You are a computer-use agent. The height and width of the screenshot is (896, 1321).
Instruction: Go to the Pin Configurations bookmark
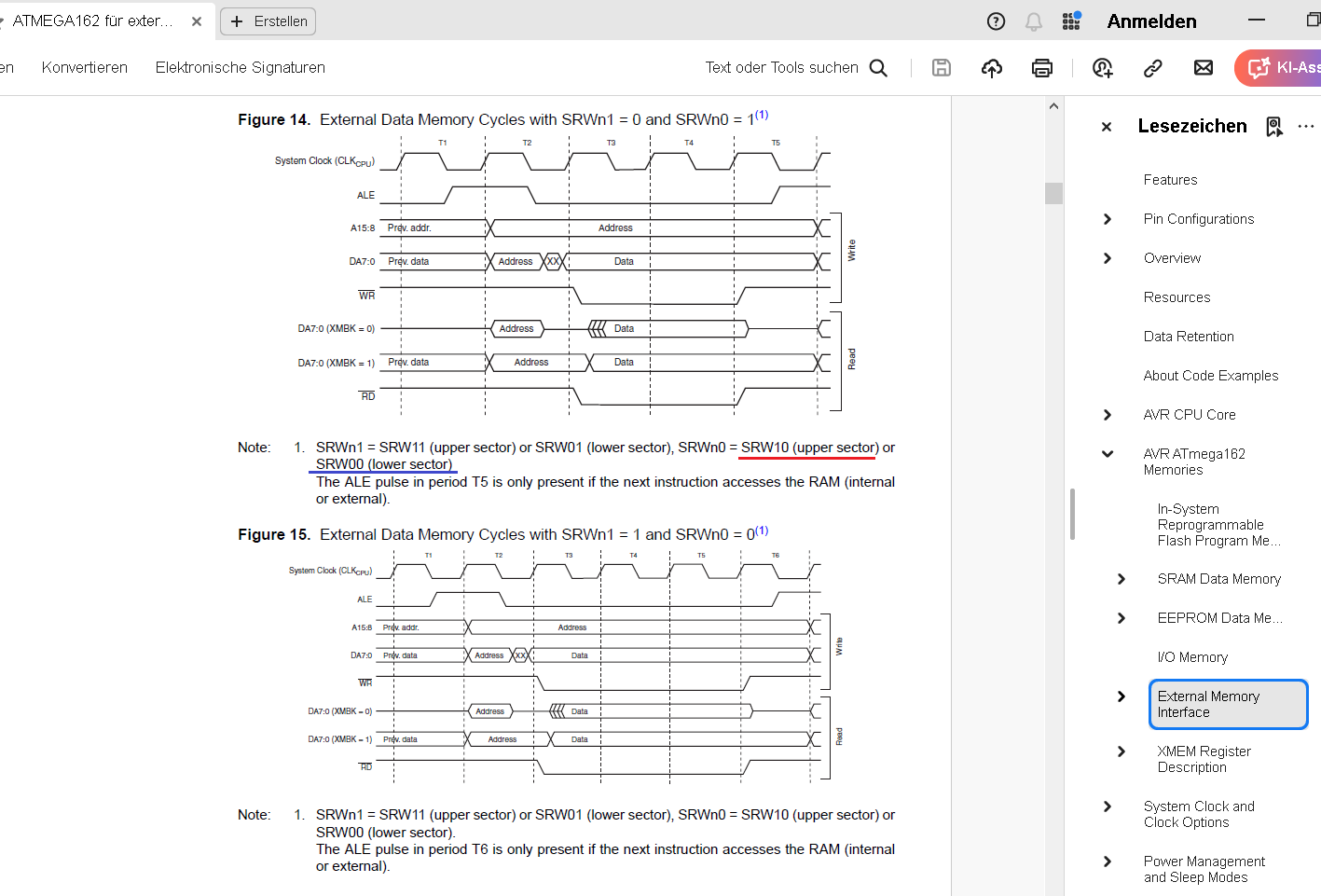click(1199, 219)
